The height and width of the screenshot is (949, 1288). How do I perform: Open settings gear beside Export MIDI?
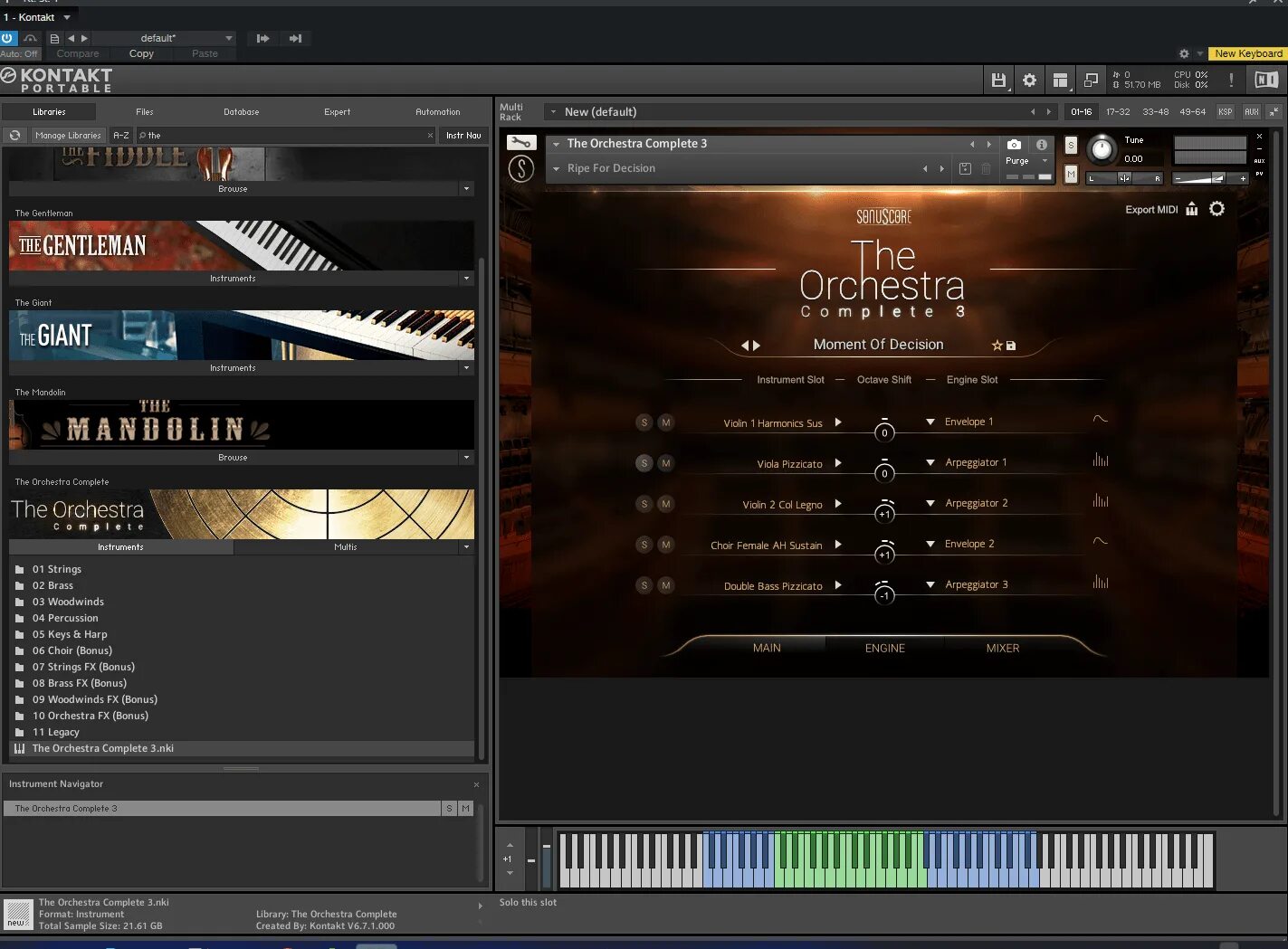[x=1217, y=209]
